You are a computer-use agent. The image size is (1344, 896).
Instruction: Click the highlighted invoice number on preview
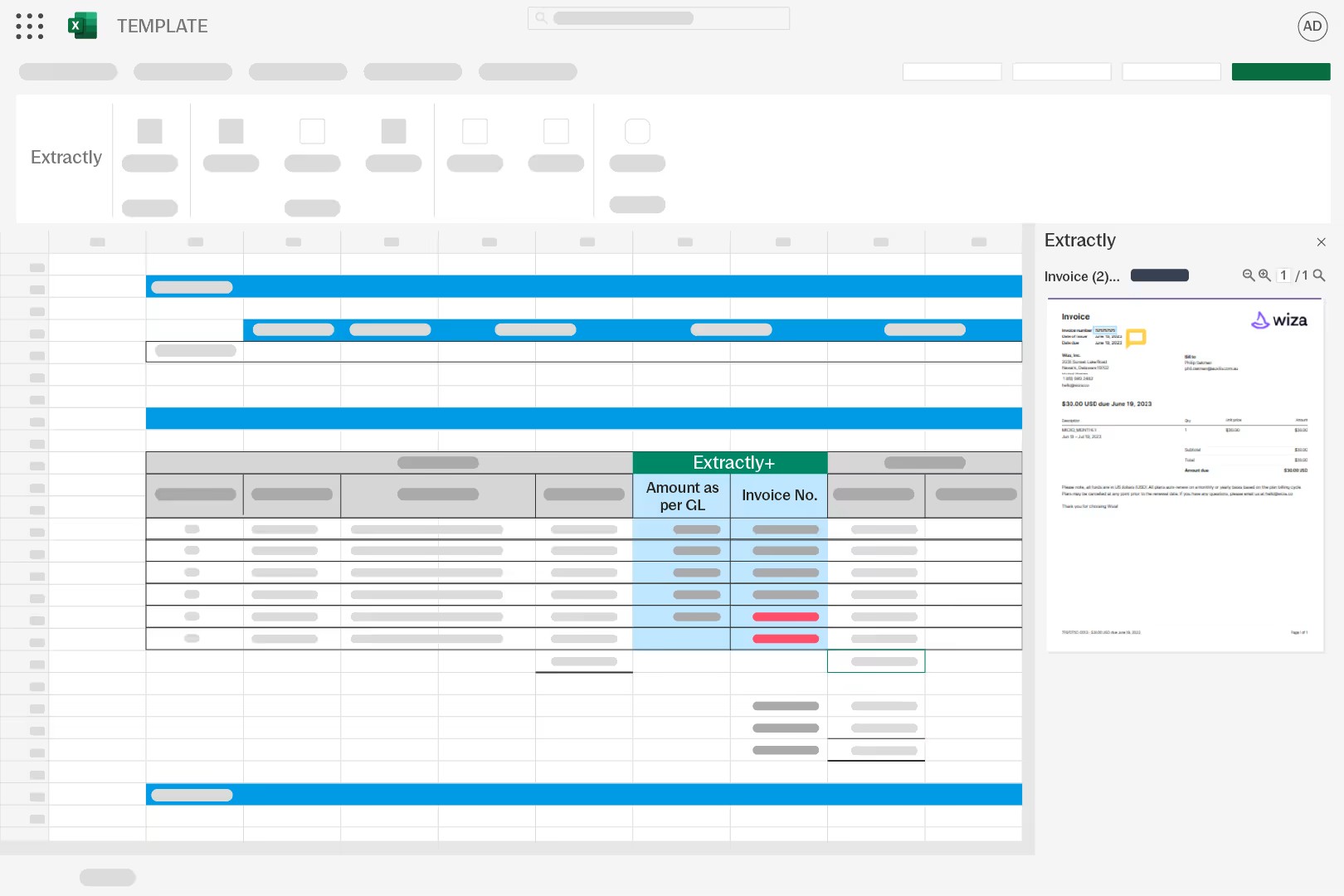1104,330
